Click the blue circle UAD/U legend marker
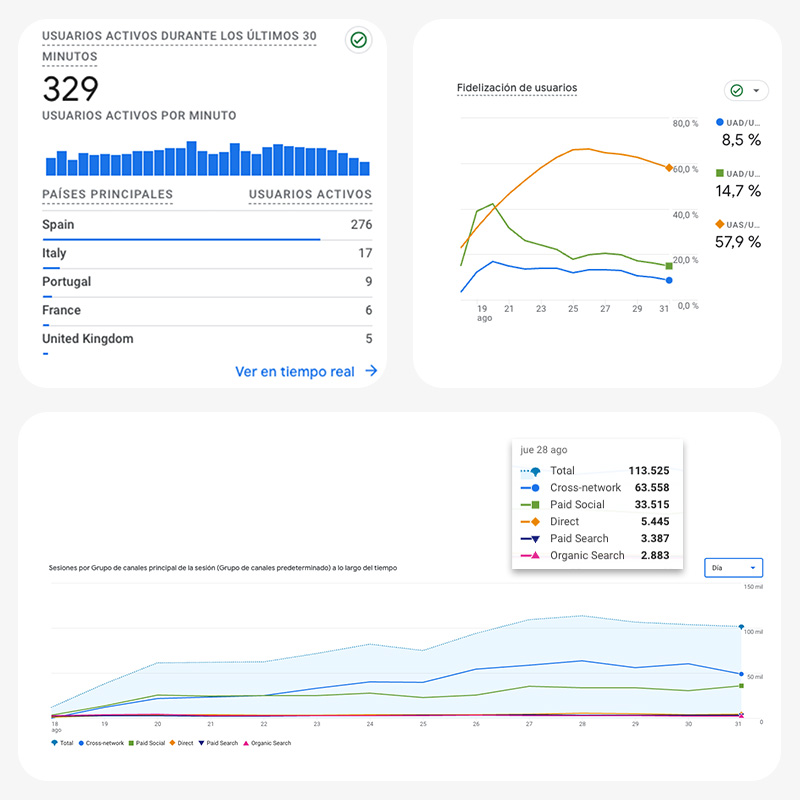 (x=720, y=122)
